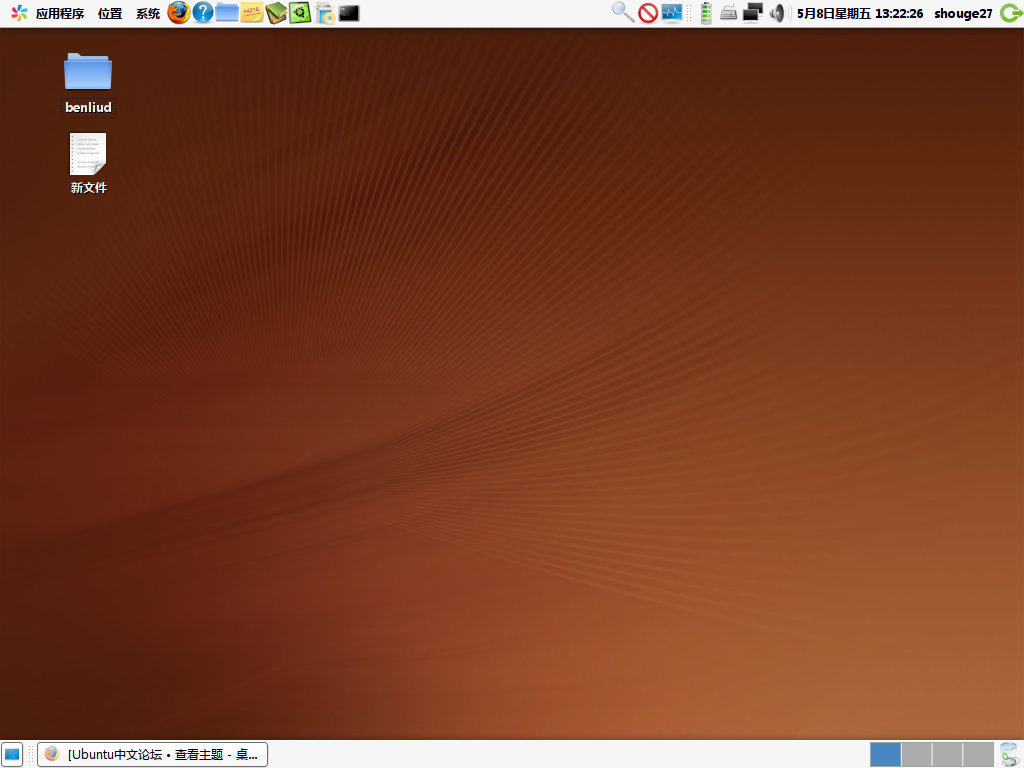This screenshot has height=768, width=1024.
Task: Click the magnifying glass search icon
Action: pyautogui.click(x=622, y=12)
